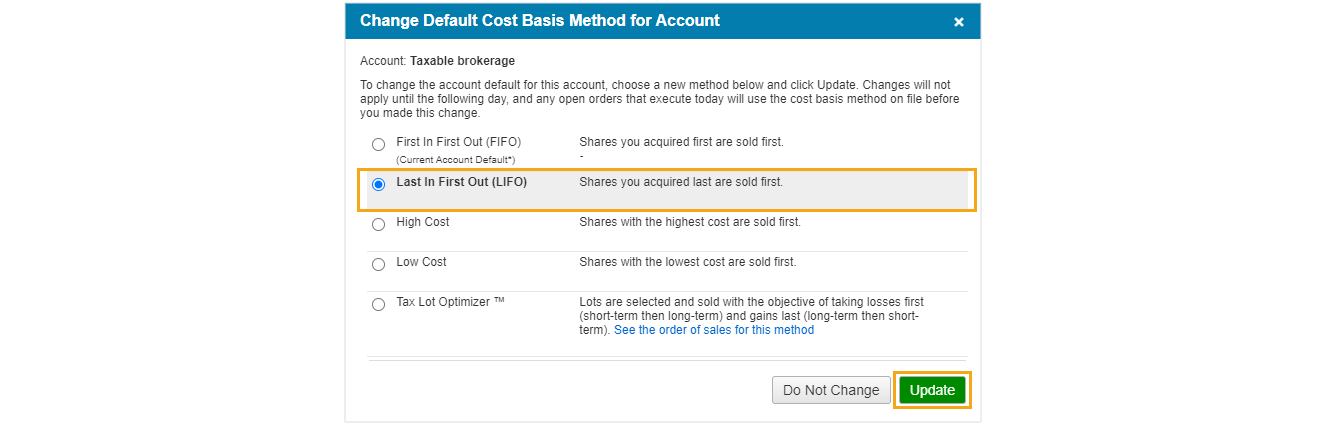Image resolution: width=1325 pixels, height=430 pixels.
Task: Click the 'Shares with the highest cost' description
Action: (x=689, y=222)
